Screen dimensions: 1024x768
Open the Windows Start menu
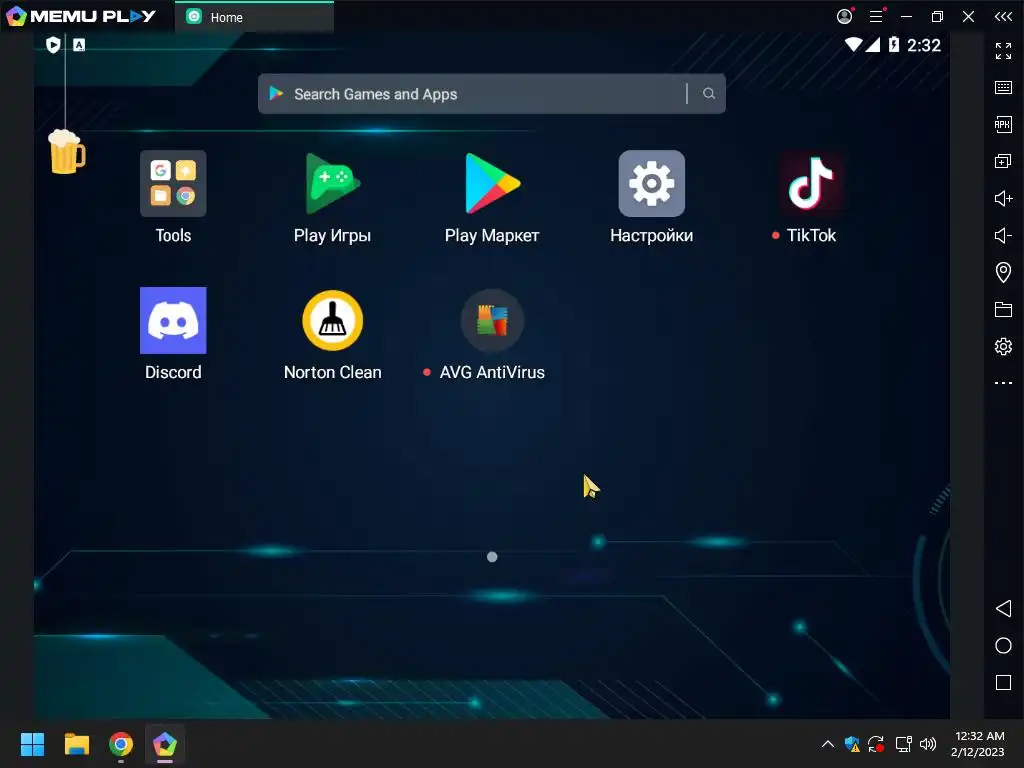point(32,744)
